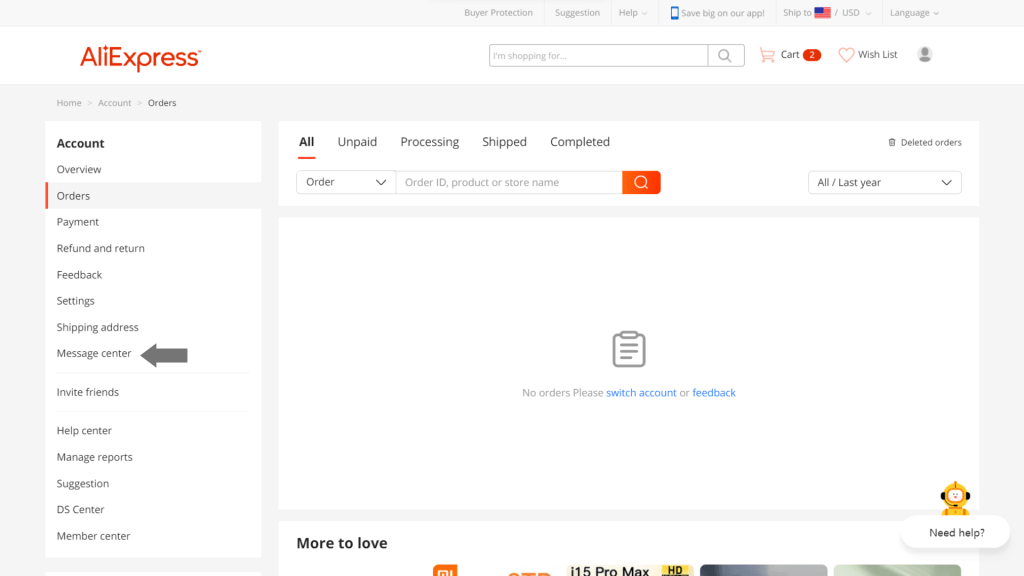Expand the Order search type dropdown
The image size is (1024, 576).
[x=346, y=182]
